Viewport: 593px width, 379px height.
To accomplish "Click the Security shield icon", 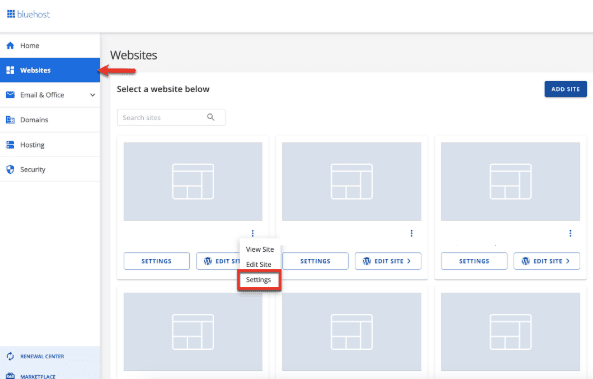I will tap(10, 169).
